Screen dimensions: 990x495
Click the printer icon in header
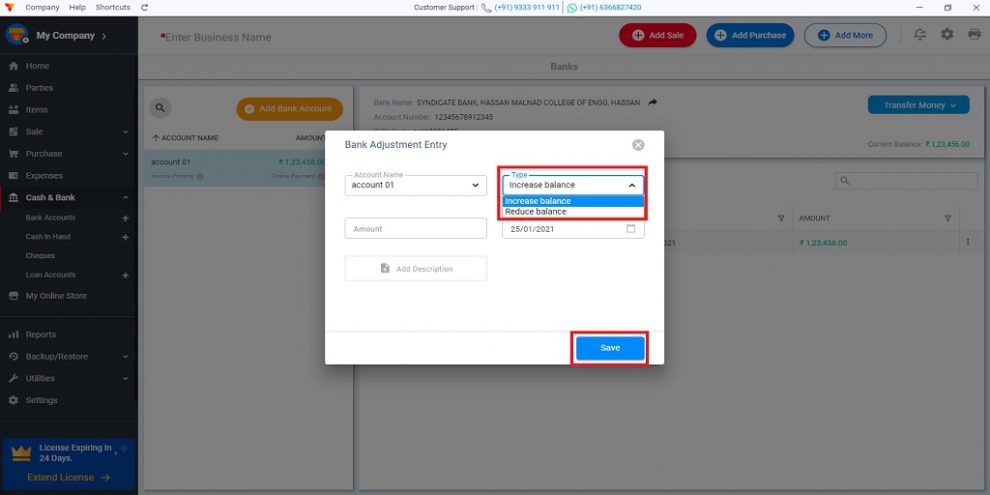pos(974,35)
